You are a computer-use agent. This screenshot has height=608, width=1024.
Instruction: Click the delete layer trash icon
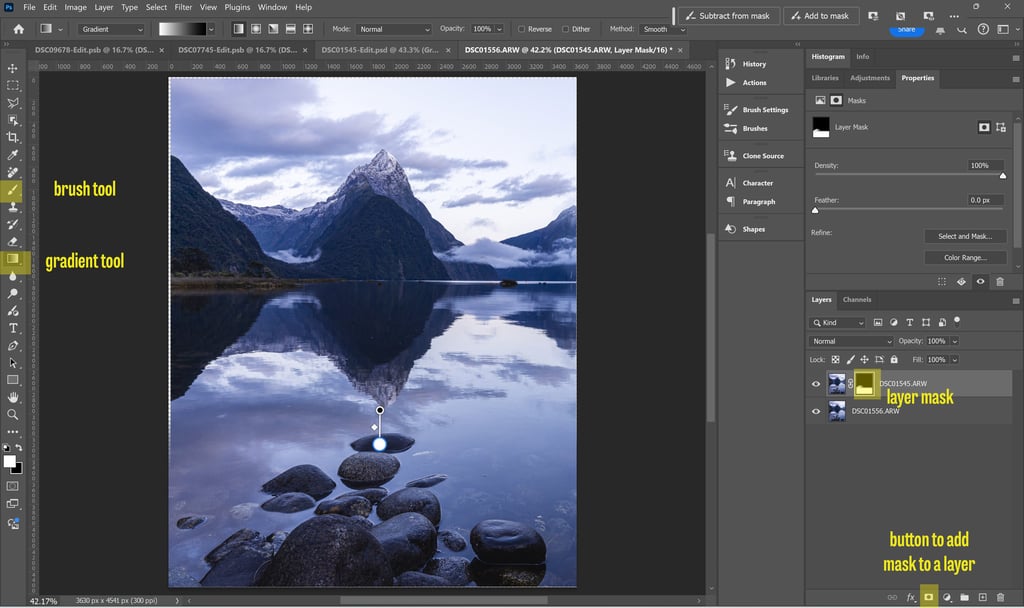click(x=1000, y=597)
